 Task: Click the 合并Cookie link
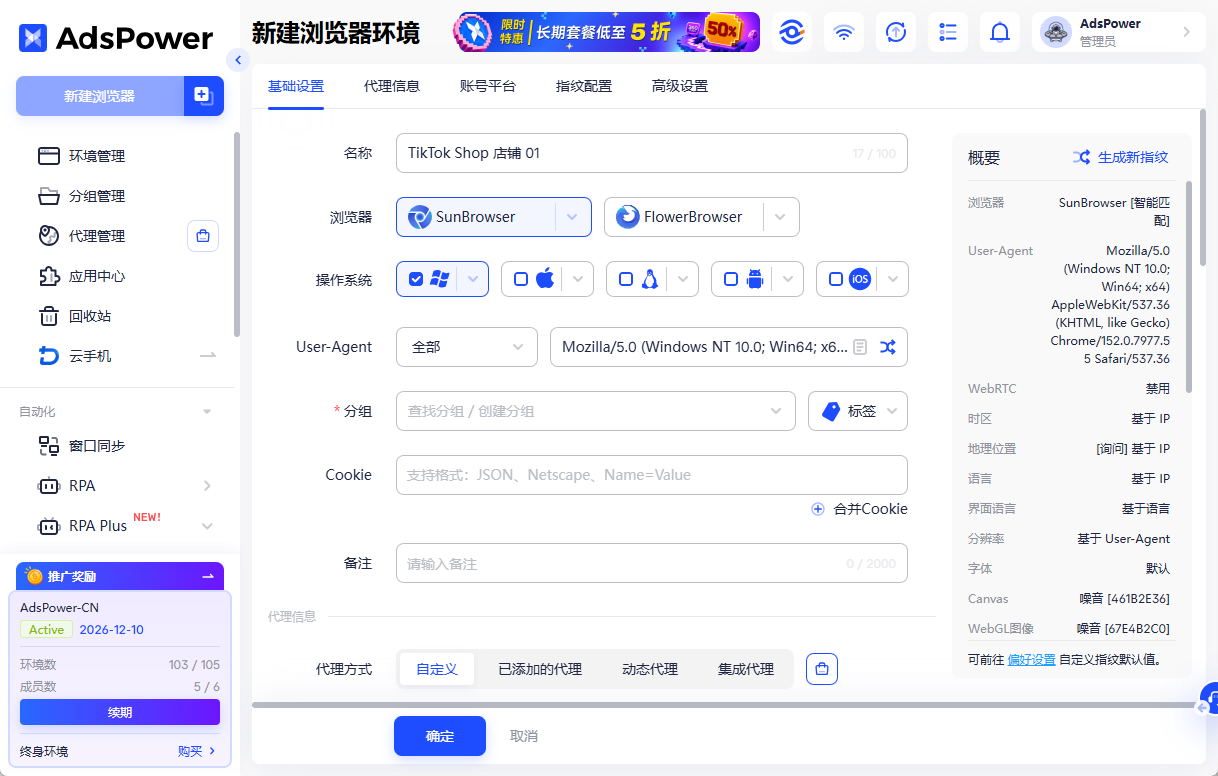point(859,509)
